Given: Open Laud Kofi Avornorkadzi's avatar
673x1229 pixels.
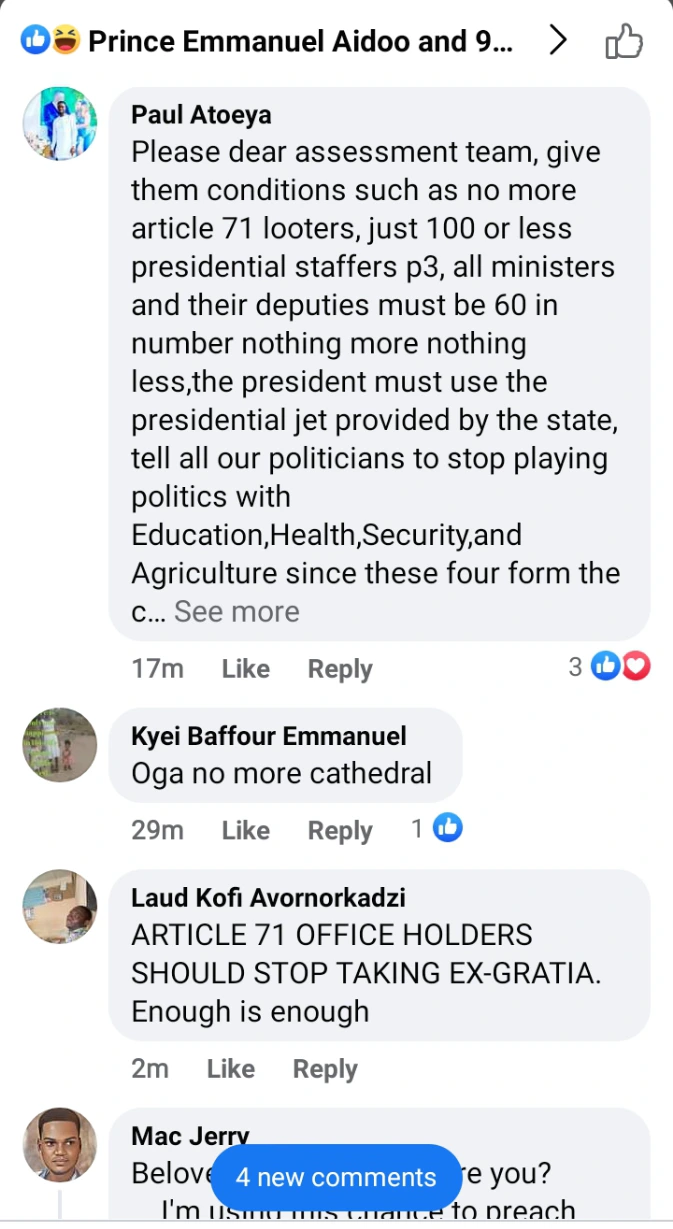Looking at the screenshot, I should click(x=60, y=906).
